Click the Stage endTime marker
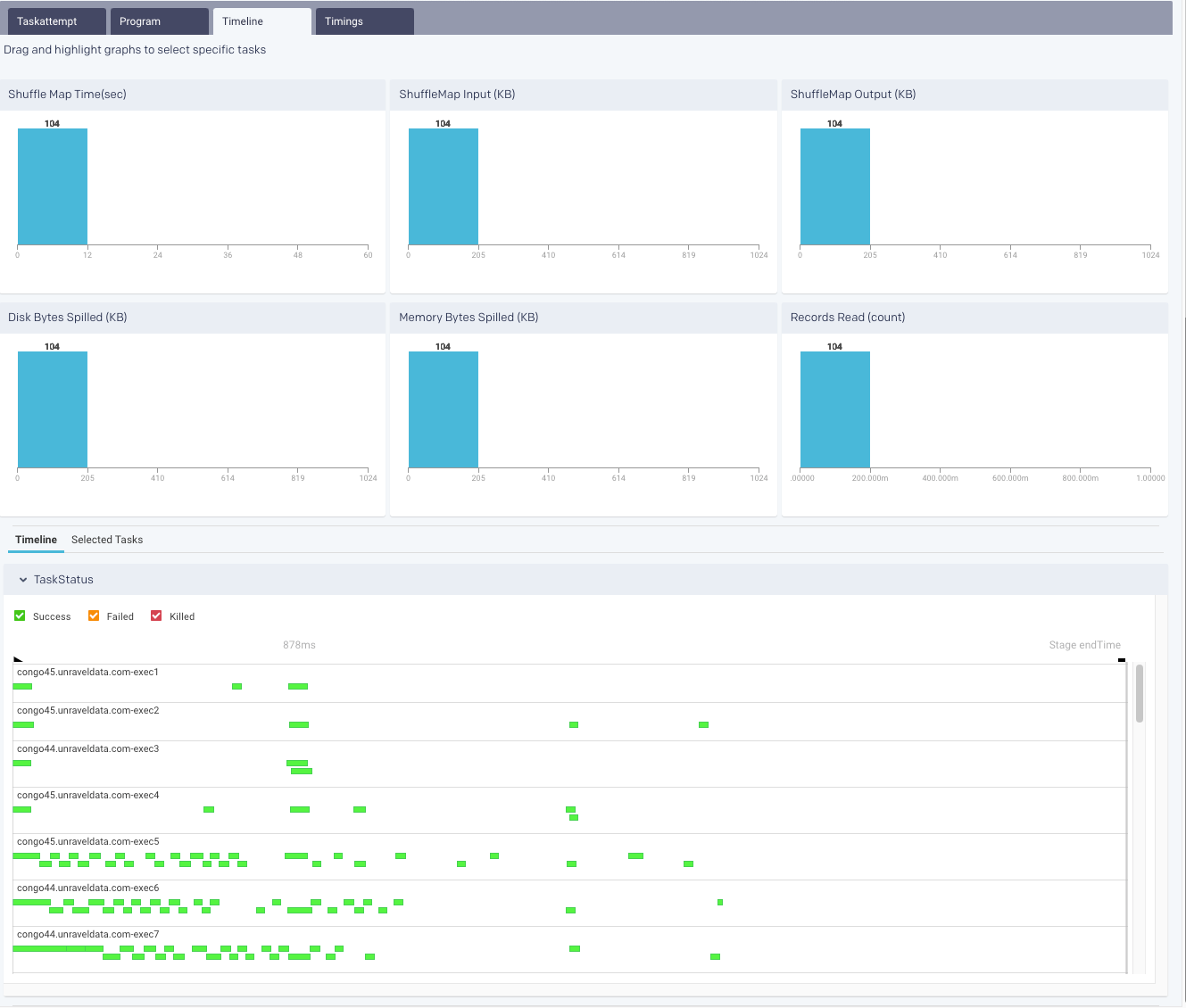 1122,660
